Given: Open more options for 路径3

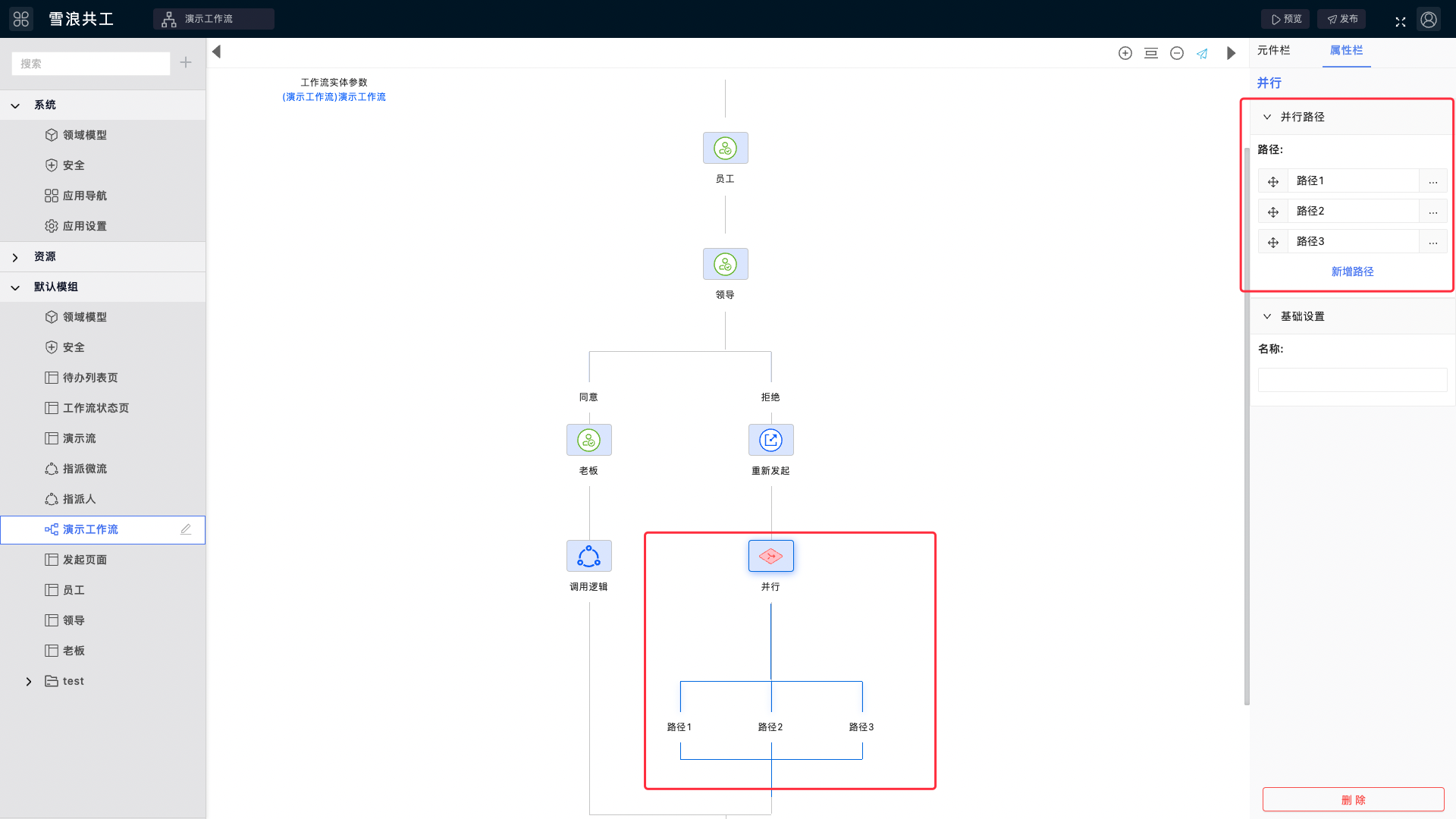Looking at the screenshot, I should coord(1433,242).
